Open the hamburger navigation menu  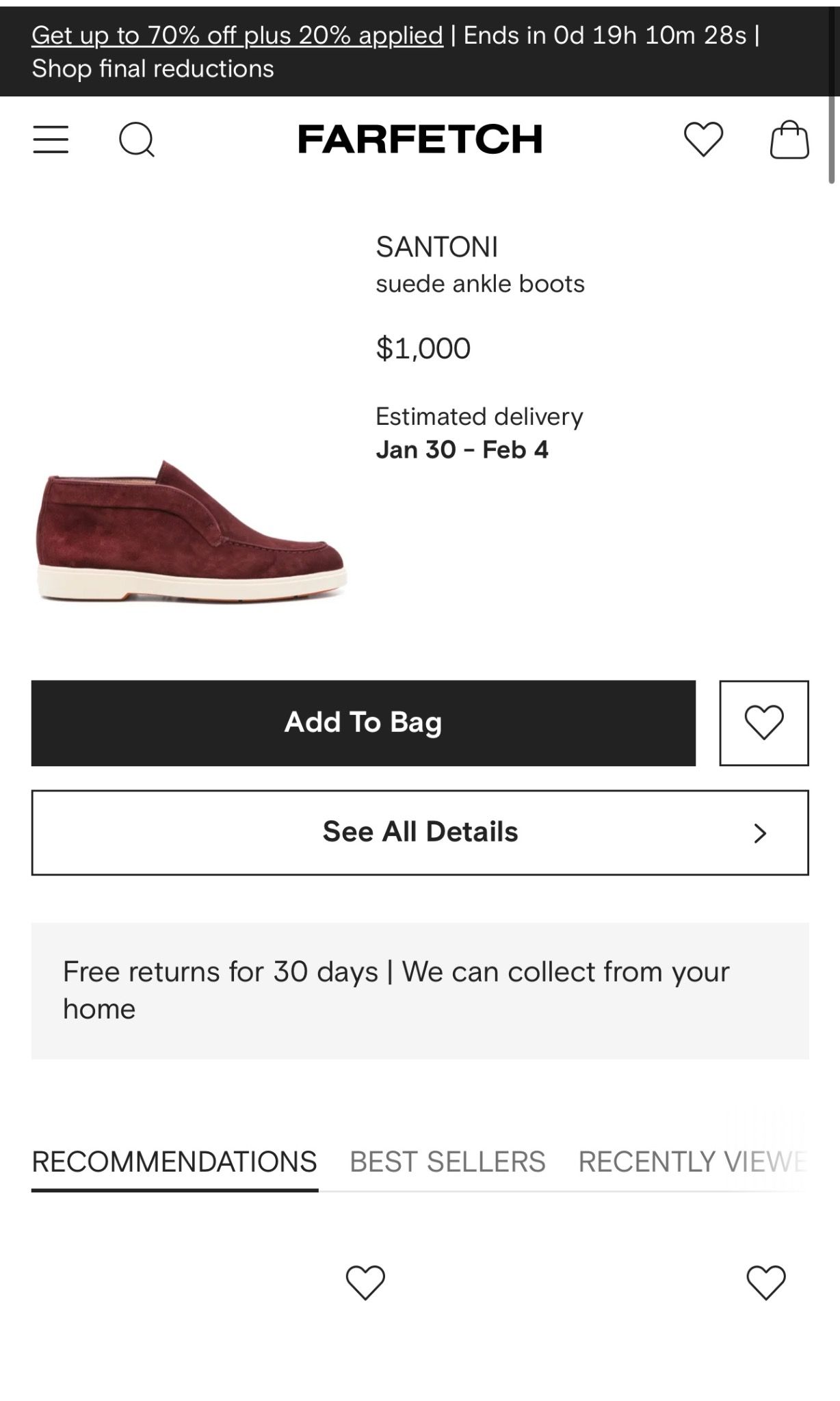[x=51, y=140]
